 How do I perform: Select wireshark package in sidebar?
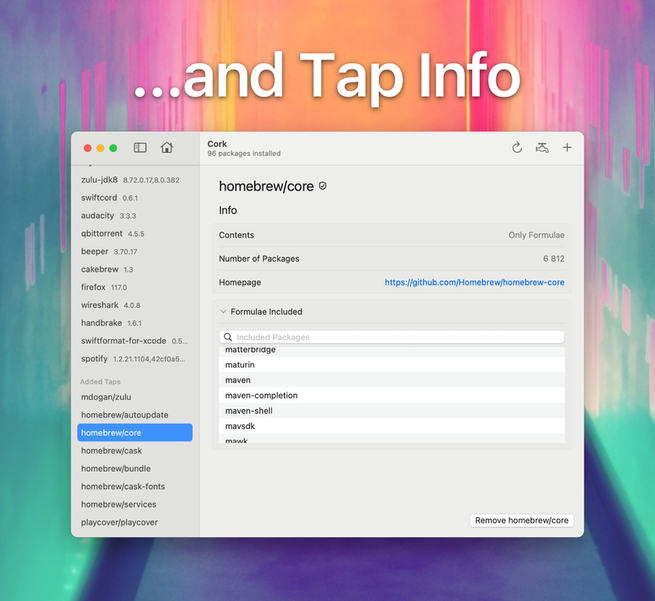[x=135, y=305]
